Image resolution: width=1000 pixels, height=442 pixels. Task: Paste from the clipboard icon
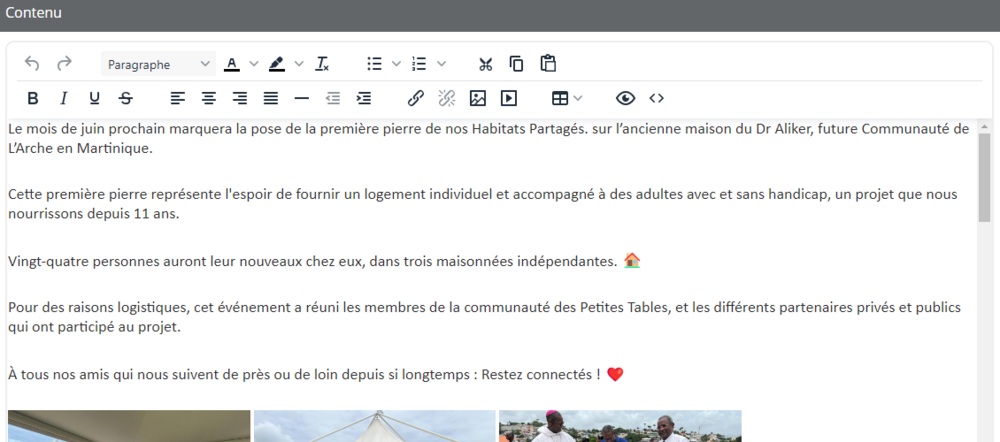548,64
